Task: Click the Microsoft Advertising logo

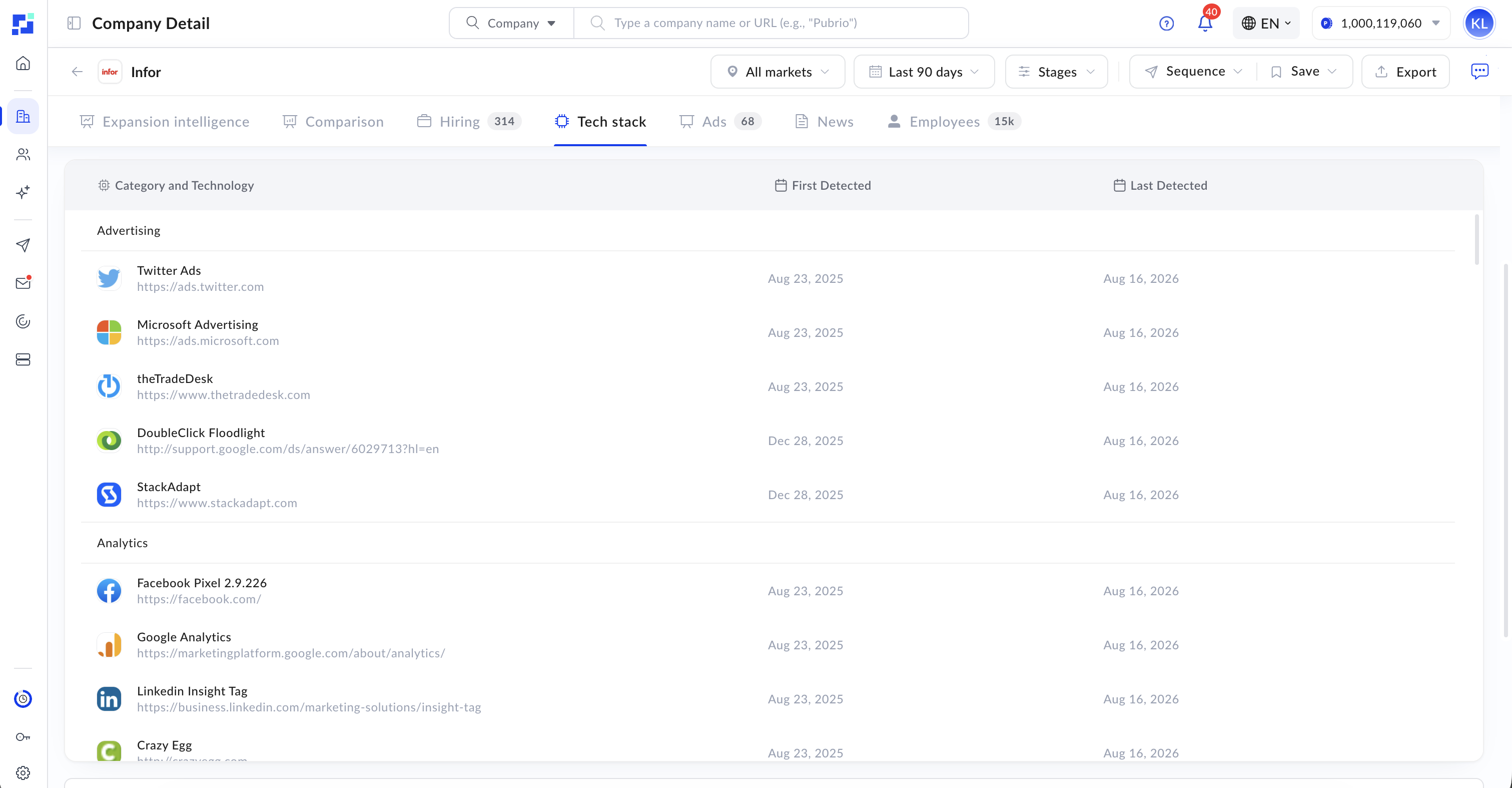Action: [109, 332]
